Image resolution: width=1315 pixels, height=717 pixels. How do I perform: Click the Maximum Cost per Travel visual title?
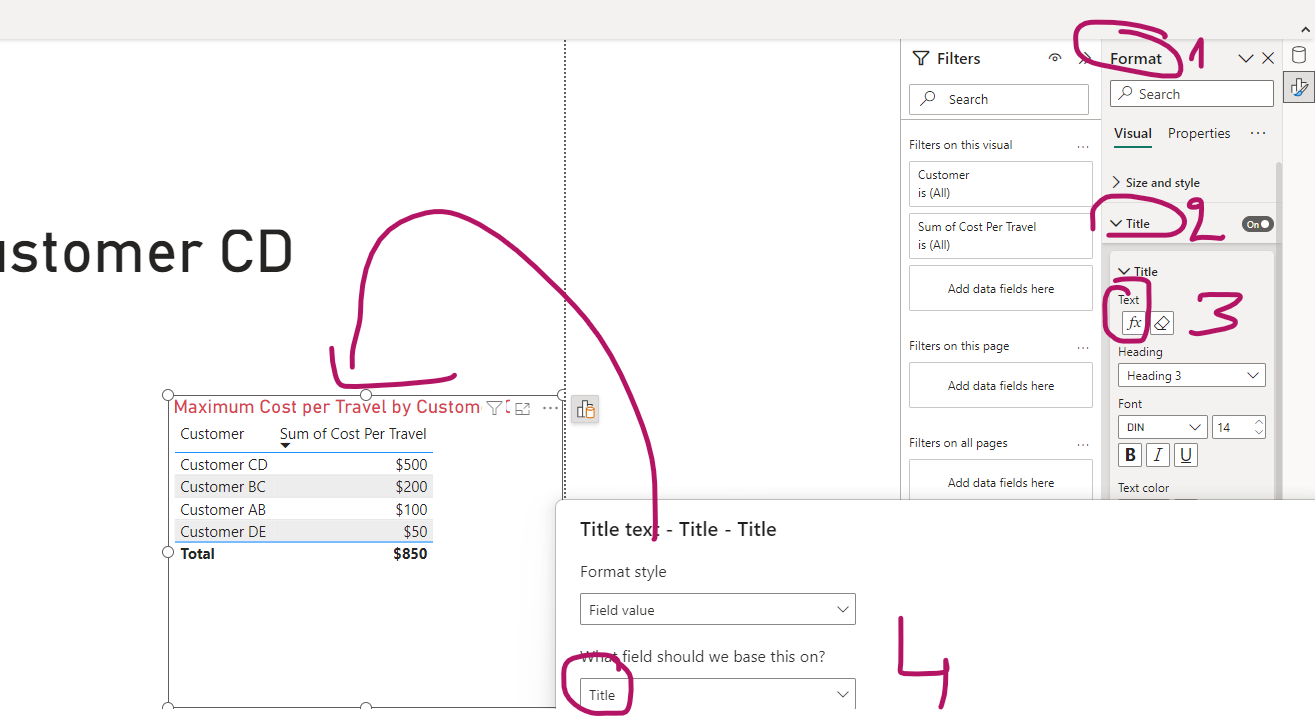[x=327, y=407]
